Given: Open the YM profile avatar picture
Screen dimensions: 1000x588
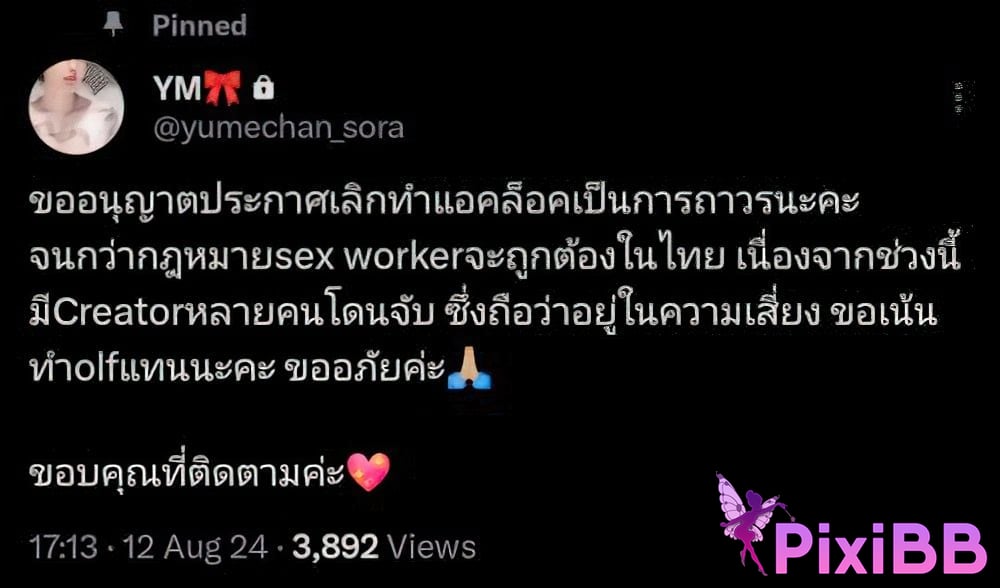Looking at the screenshot, I should [x=76, y=107].
